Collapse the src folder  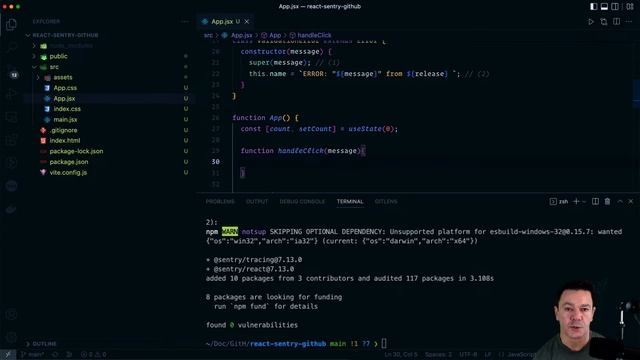tap(34, 67)
